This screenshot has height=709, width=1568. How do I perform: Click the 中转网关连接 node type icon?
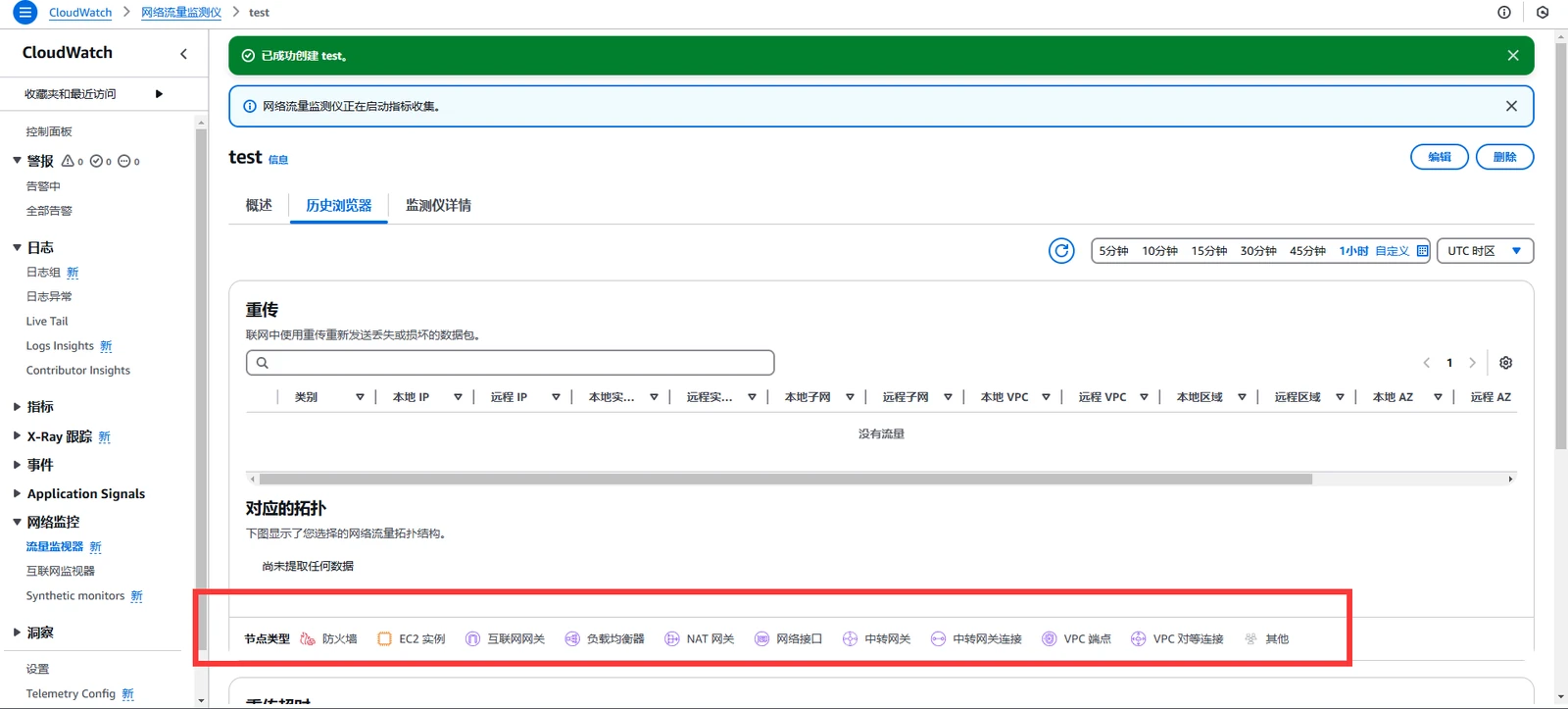938,639
